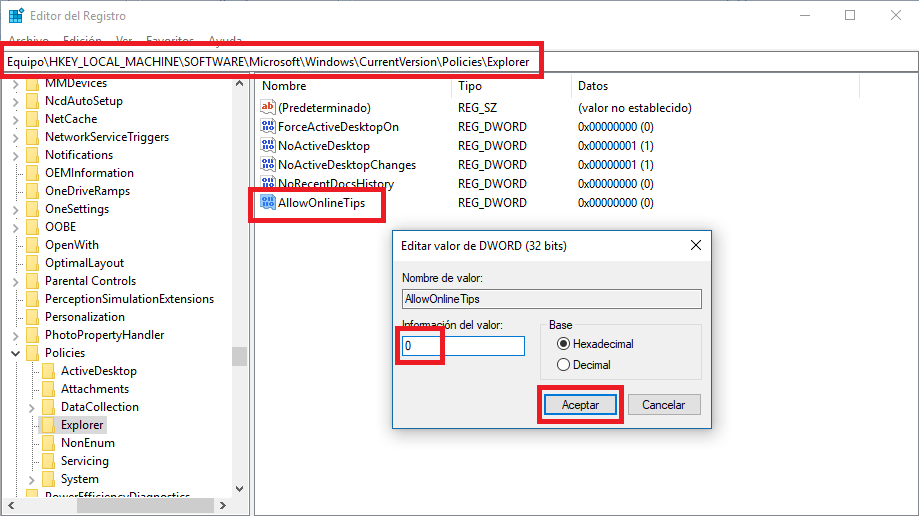Screen dimensions: 919x516
Task: Click the DataCollection folder icon
Action: pos(49,407)
